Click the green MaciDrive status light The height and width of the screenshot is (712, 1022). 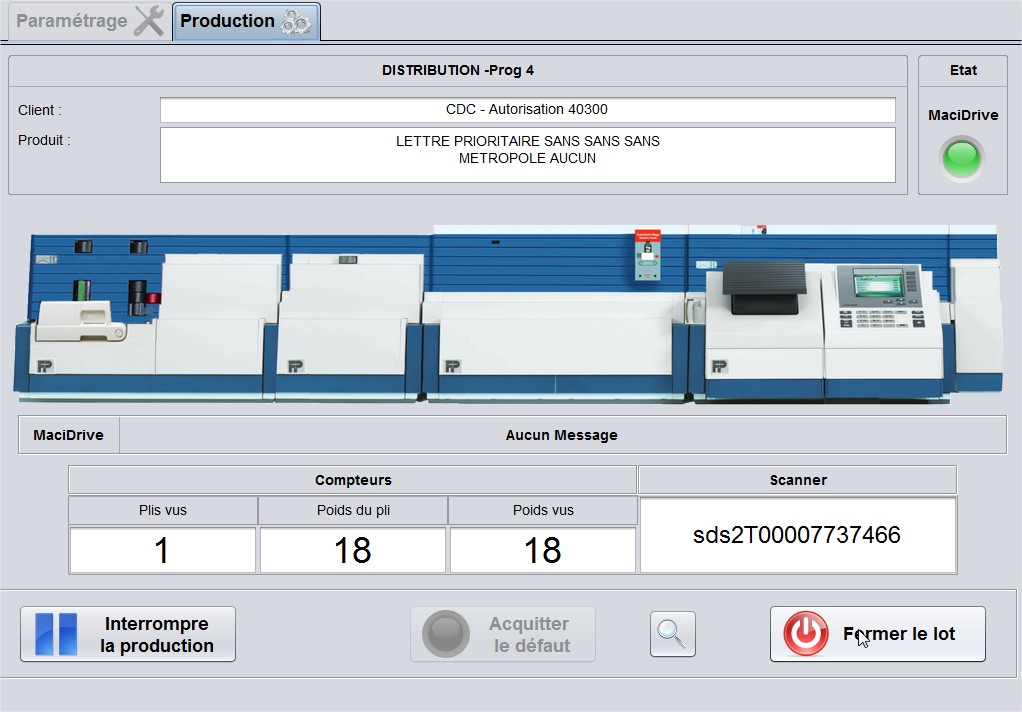[962, 158]
